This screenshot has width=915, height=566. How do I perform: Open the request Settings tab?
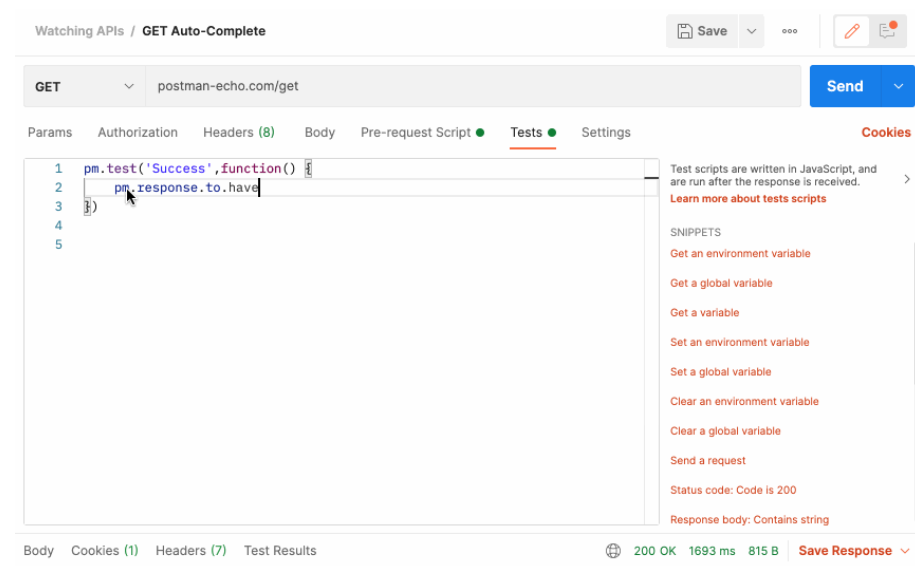coord(606,132)
